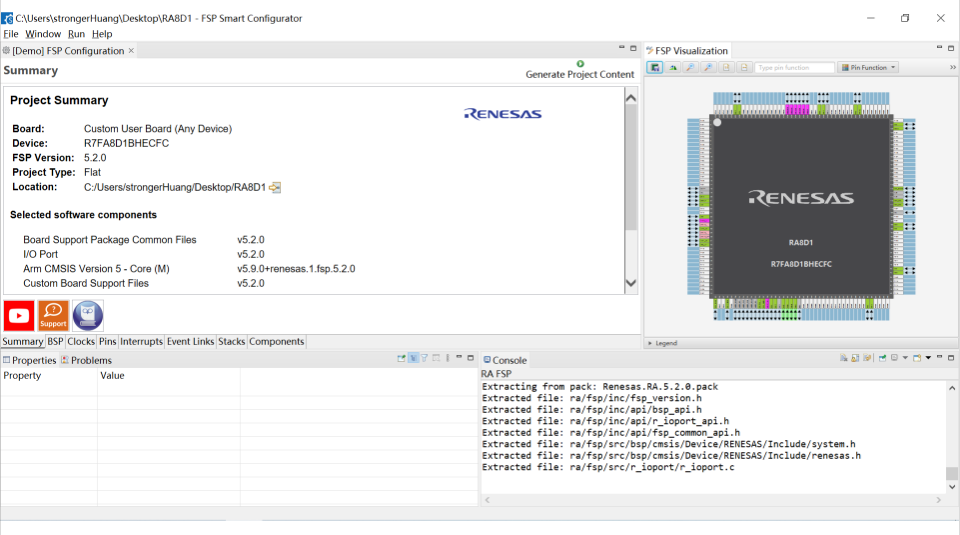Click the green Generate Project Content icon
Screen dimensions: 960x535
point(580,64)
